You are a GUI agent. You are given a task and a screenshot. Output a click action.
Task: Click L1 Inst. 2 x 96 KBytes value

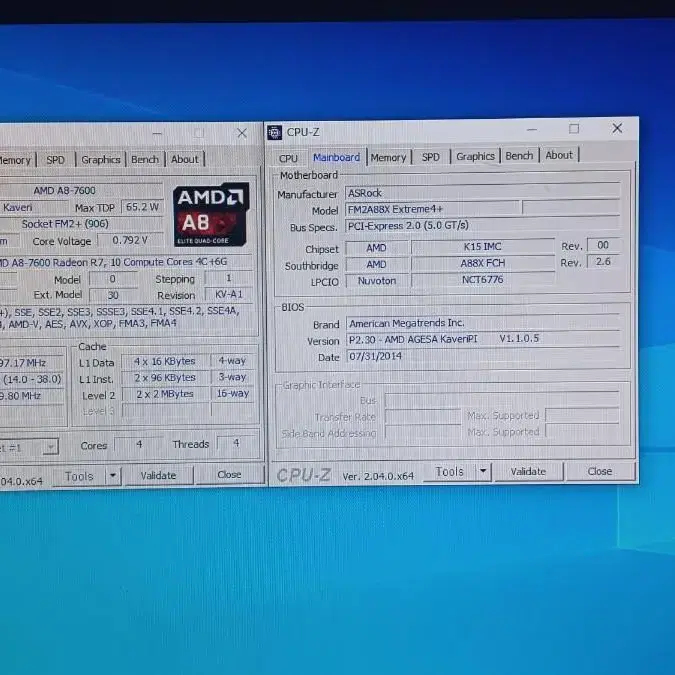(x=165, y=378)
